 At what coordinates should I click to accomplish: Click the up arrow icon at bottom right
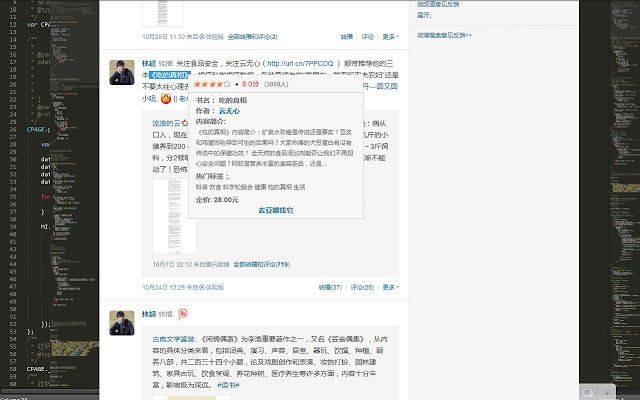tap(607, 393)
